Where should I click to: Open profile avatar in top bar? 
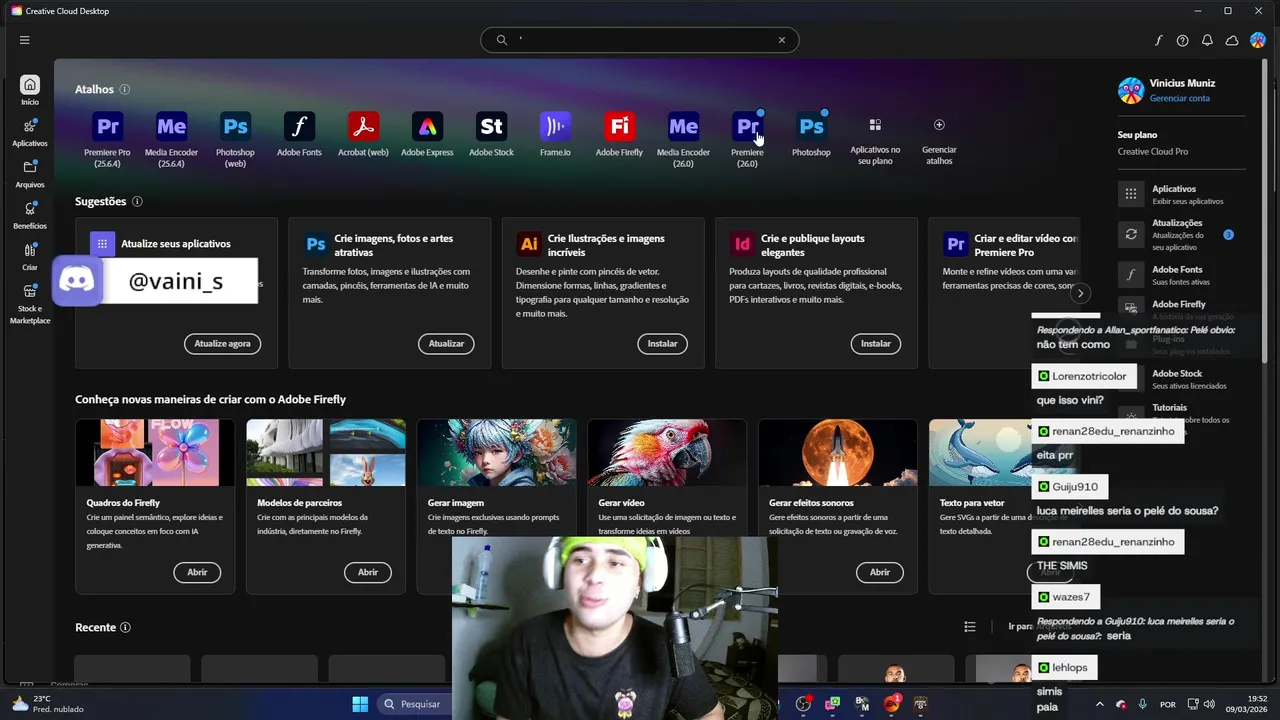(1258, 40)
